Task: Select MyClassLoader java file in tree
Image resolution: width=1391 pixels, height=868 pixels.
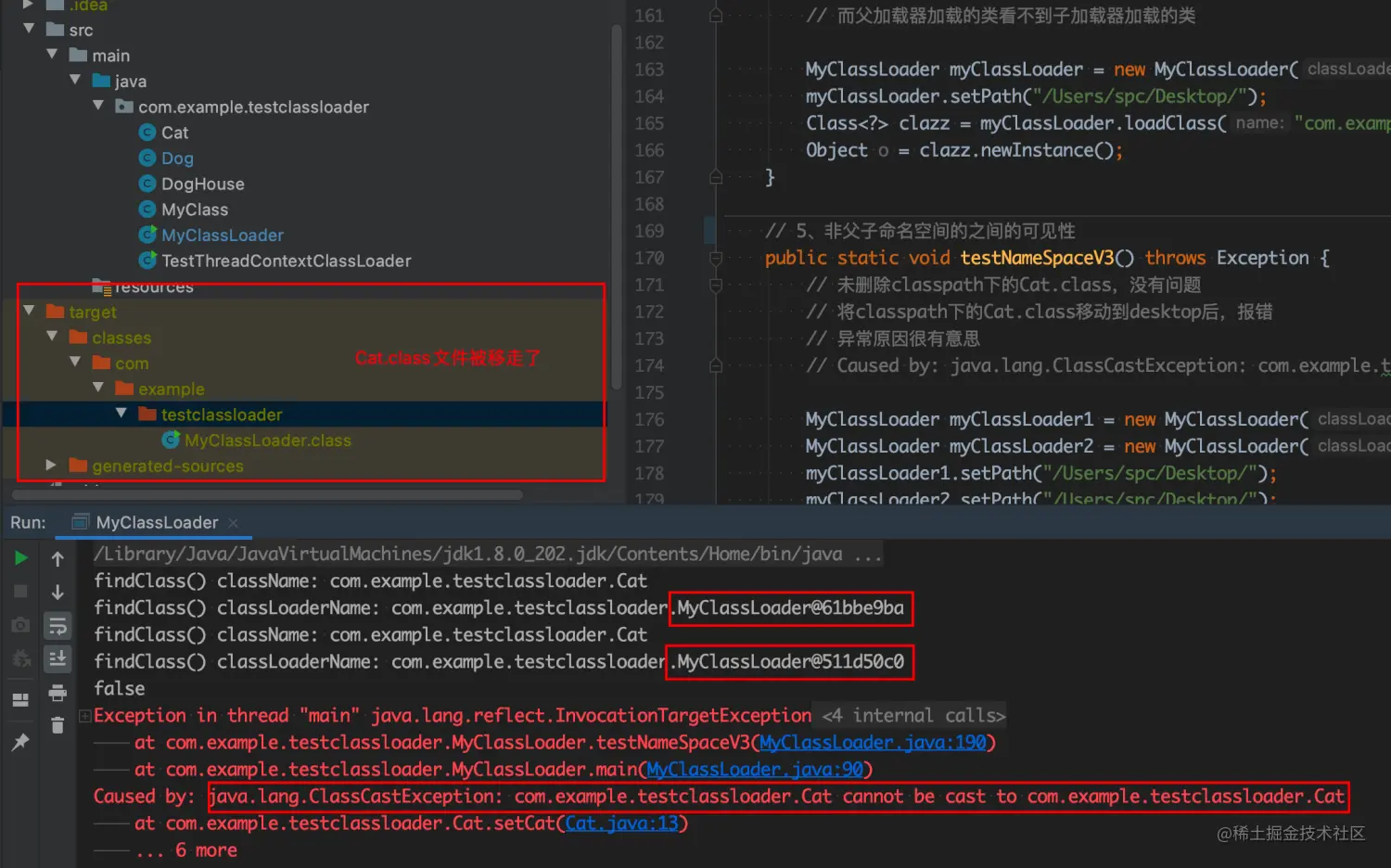Action: tap(223, 236)
